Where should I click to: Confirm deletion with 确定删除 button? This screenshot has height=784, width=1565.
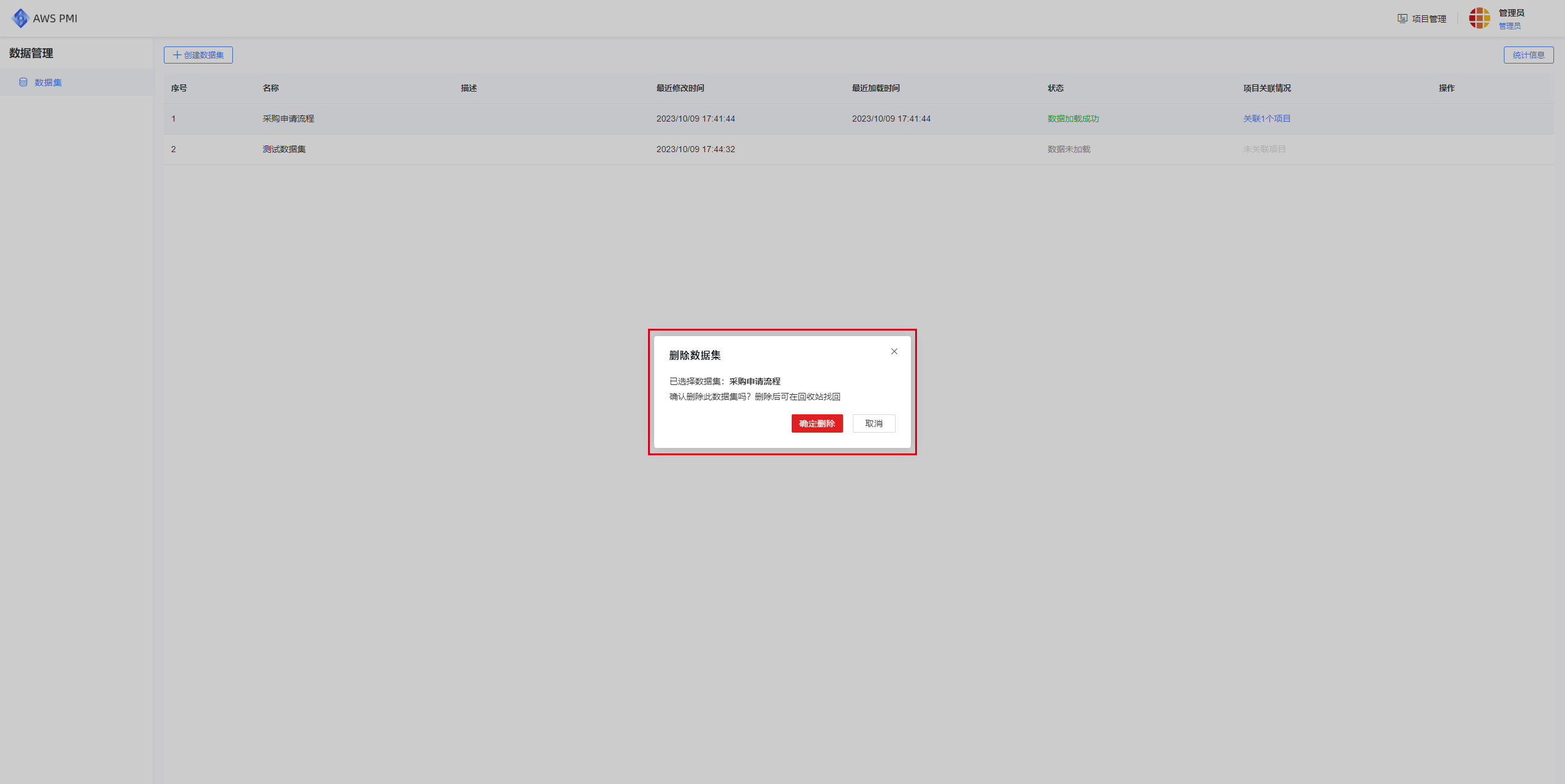click(817, 423)
